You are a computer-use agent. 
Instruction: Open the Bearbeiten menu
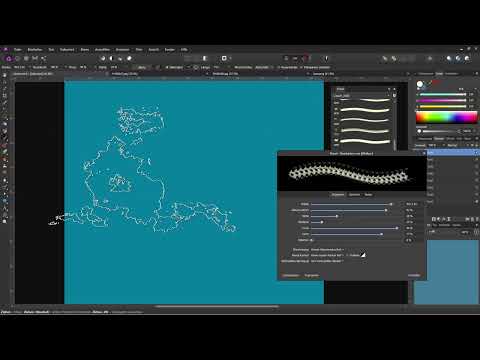(x=35, y=50)
